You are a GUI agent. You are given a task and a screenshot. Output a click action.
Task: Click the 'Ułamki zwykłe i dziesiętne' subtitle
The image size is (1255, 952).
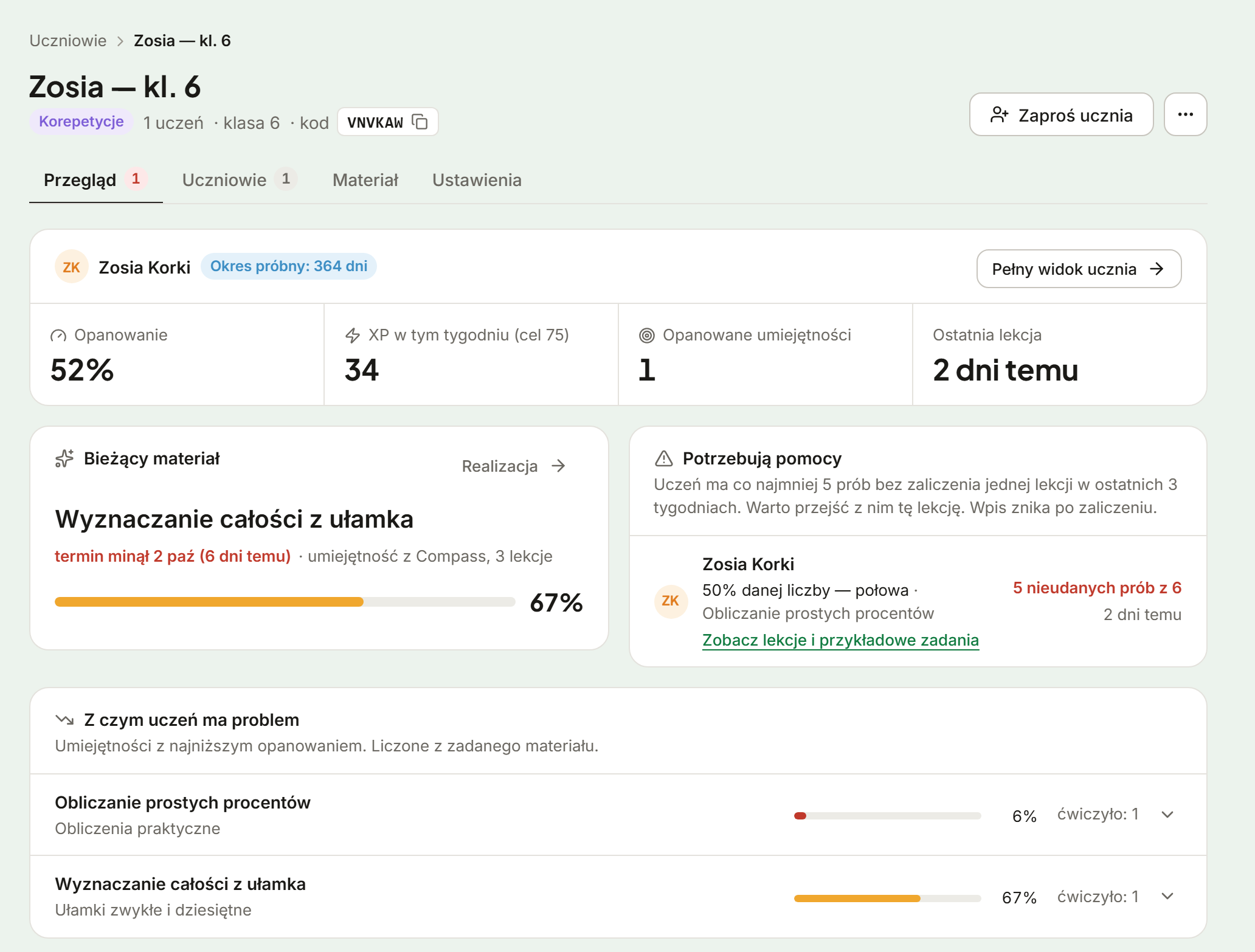(x=153, y=910)
